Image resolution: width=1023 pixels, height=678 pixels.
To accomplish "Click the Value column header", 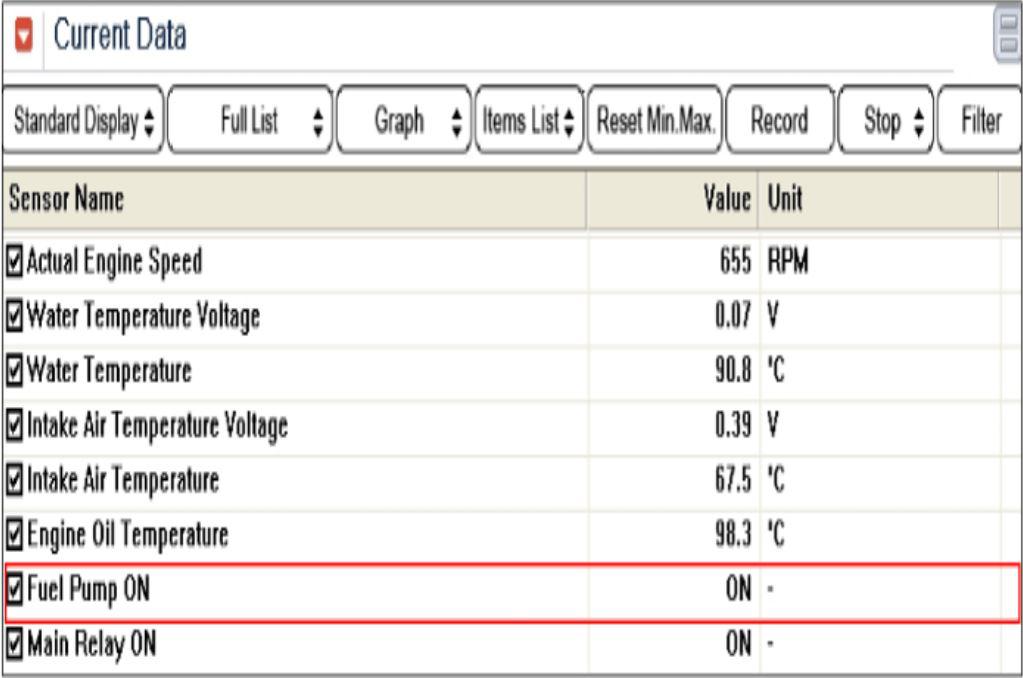I will tap(672, 200).
